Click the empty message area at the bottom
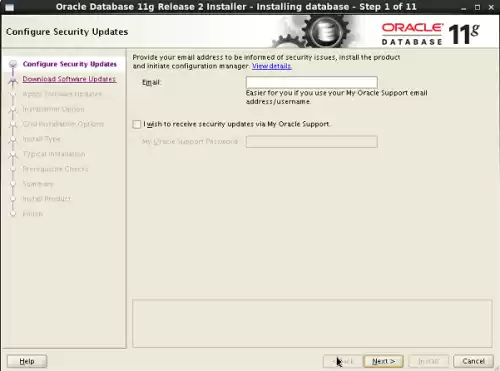Viewport: 500px width, 371px height. 312,323
